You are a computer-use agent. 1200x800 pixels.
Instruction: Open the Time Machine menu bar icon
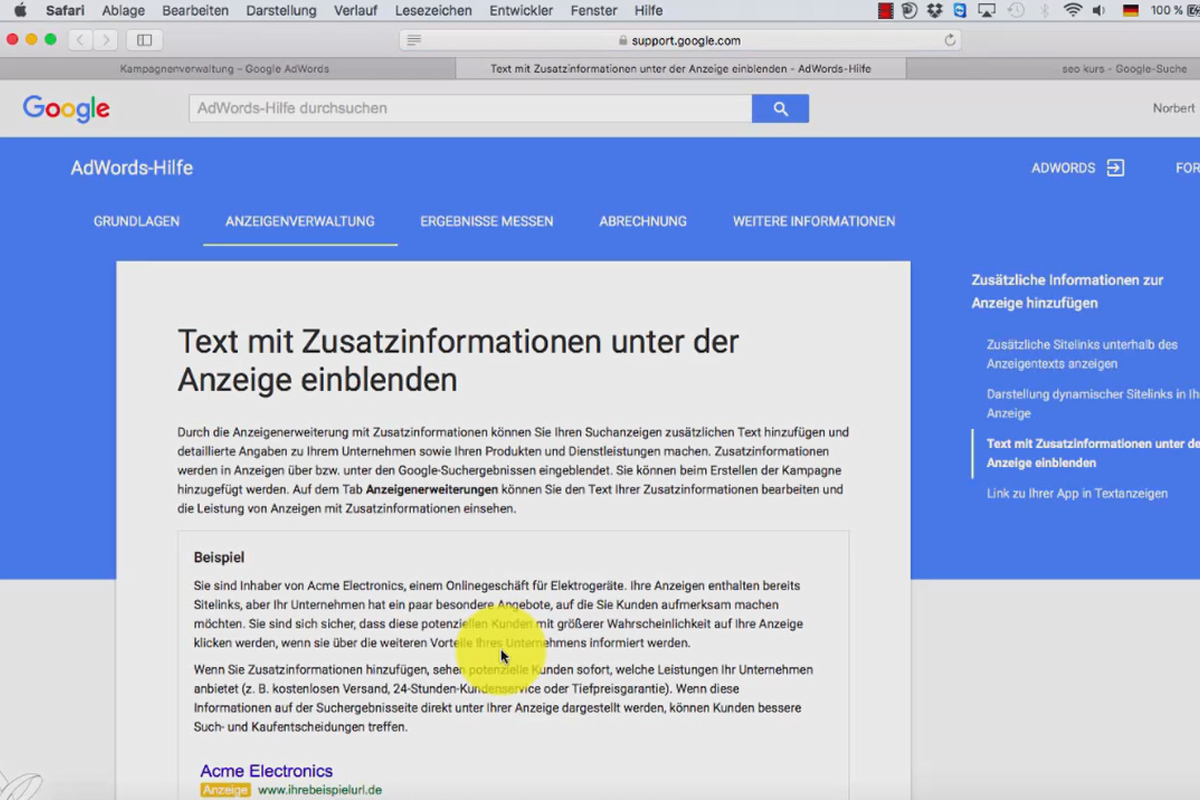pyautogui.click(x=1016, y=11)
